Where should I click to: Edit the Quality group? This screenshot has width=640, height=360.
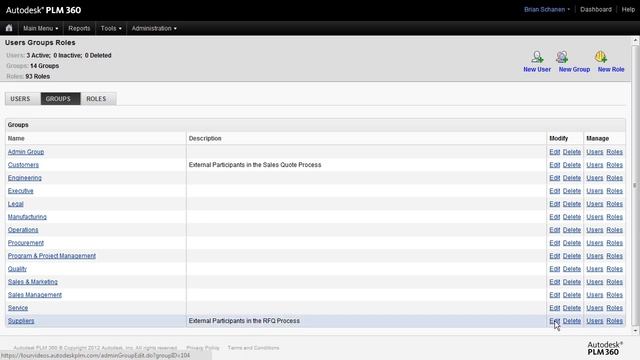[x=554, y=269]
